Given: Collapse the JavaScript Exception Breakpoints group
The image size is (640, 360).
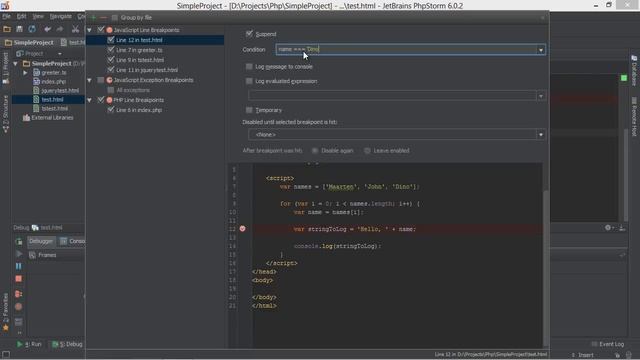Looking at the screenshot, I should [90, 80].
